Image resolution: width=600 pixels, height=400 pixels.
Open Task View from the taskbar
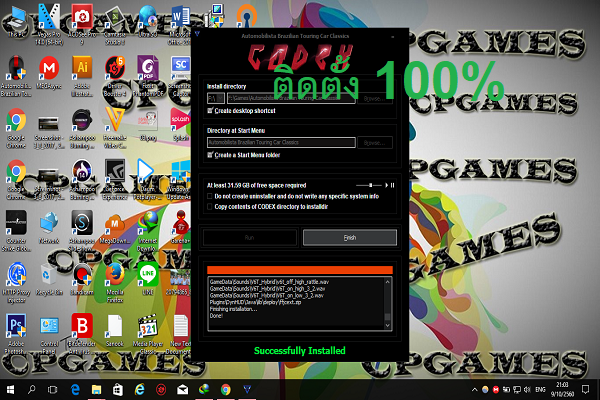point(52,390)
